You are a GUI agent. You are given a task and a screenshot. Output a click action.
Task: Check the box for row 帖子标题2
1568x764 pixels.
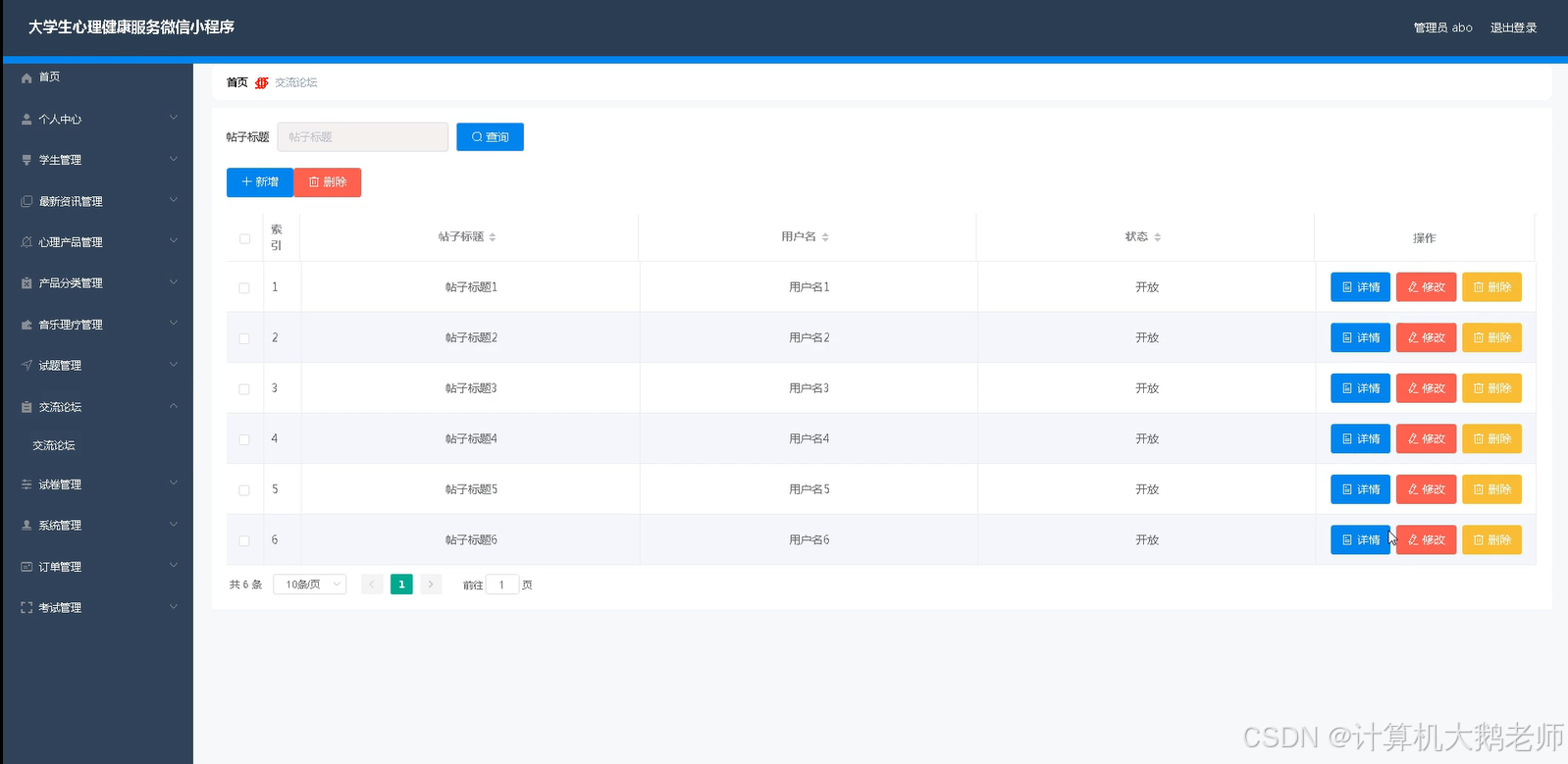[244, 338]
